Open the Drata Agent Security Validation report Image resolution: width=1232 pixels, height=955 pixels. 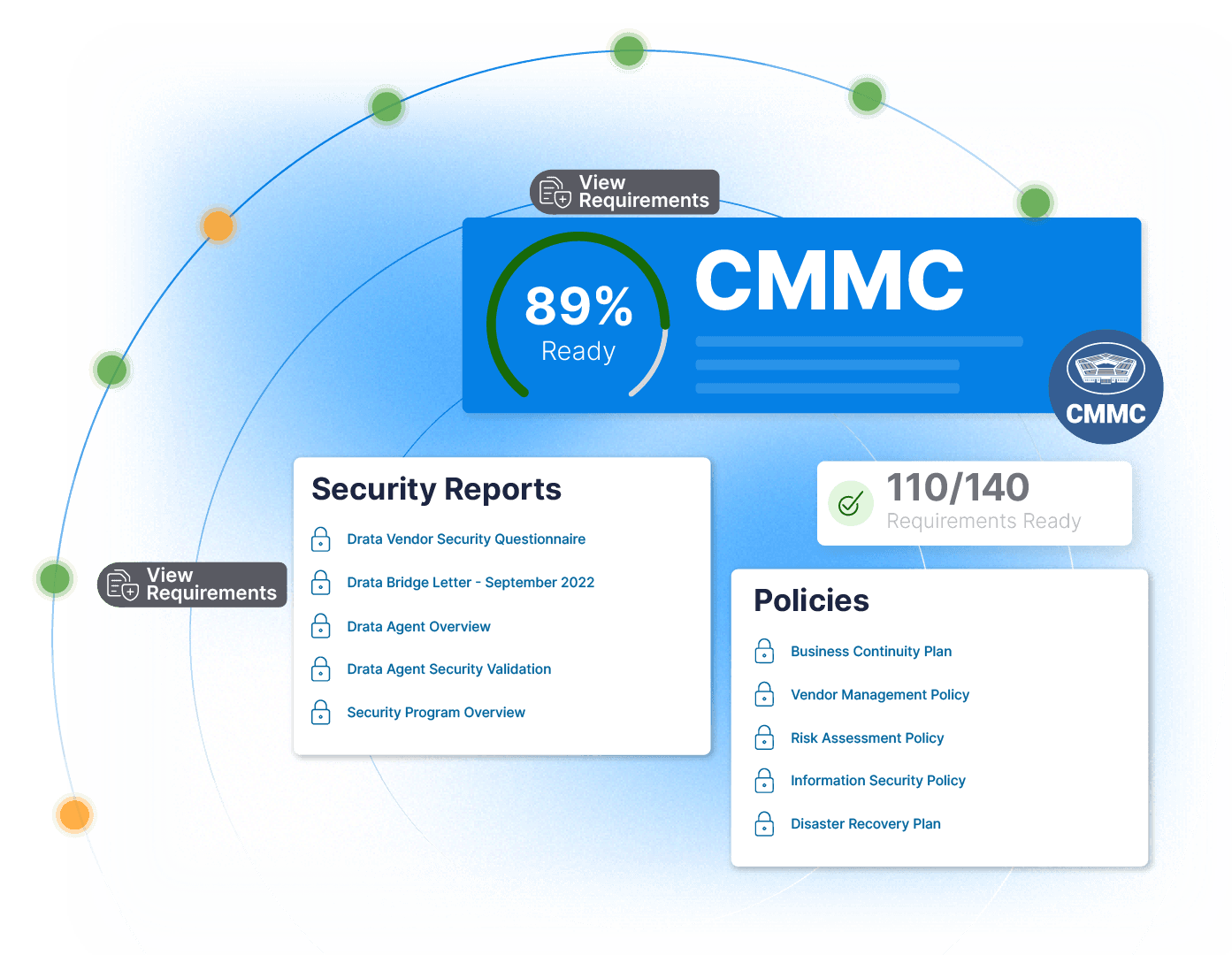tap(448, 669)
